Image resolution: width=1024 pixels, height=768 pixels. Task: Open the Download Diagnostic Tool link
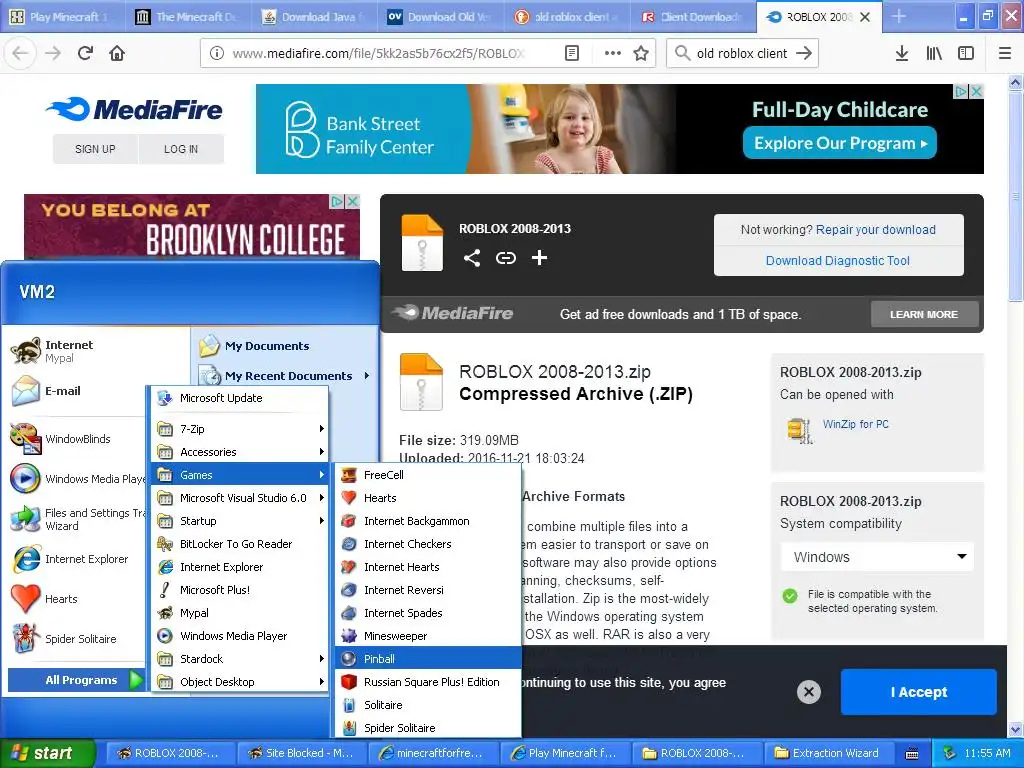coord(838,261)
